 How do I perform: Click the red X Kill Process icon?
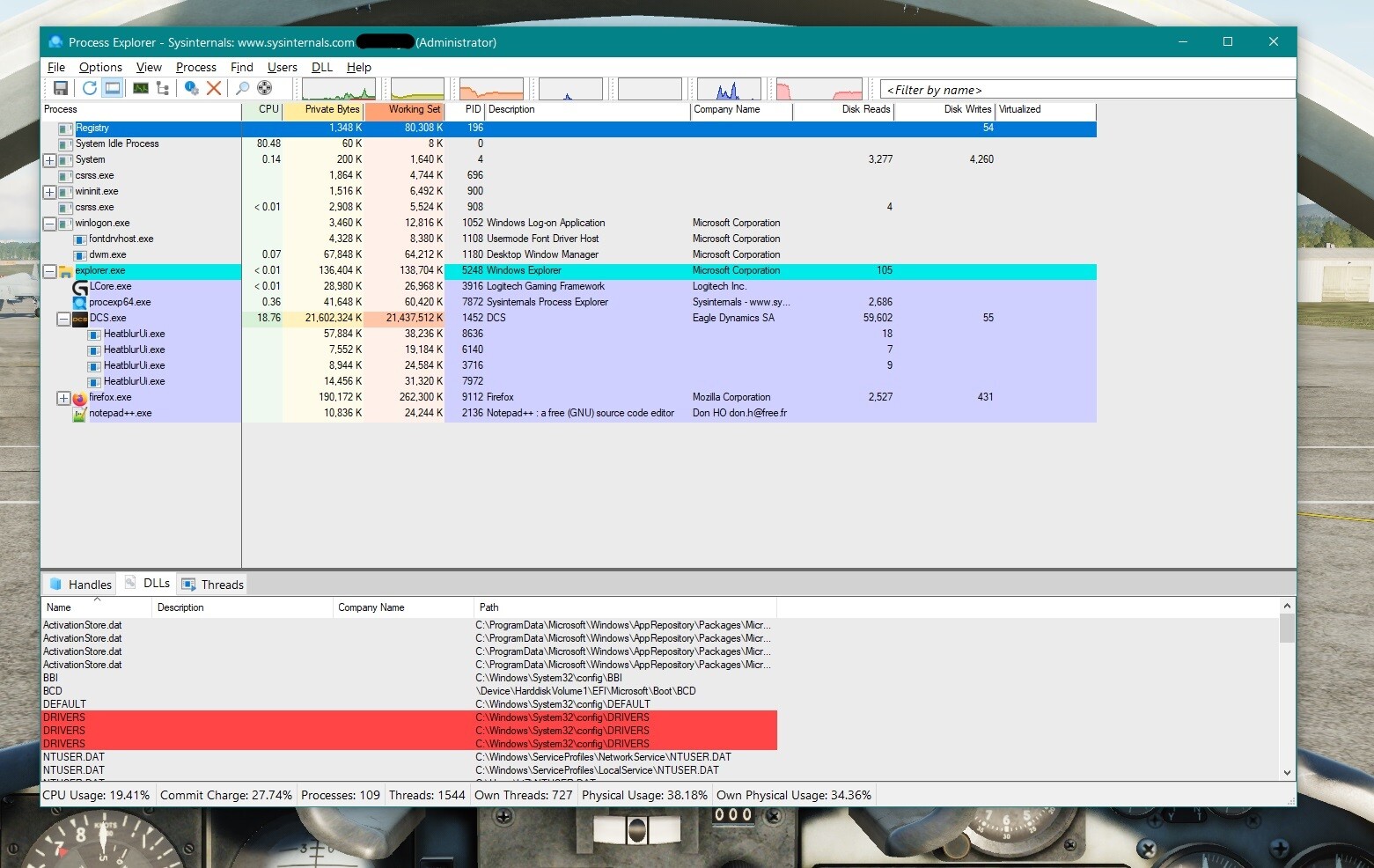tap(214, 88)
